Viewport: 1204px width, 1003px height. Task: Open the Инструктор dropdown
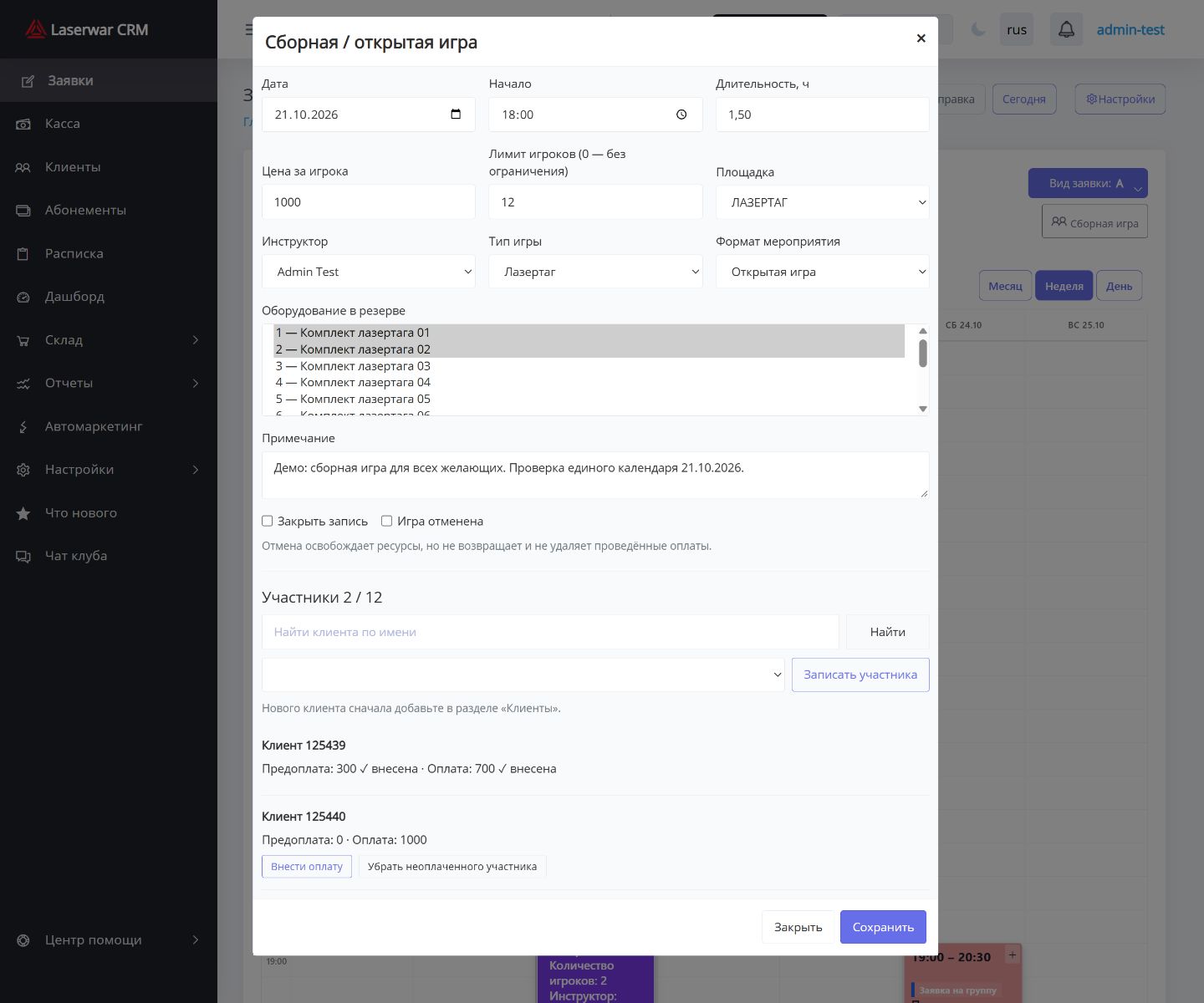tap(369, 272)
